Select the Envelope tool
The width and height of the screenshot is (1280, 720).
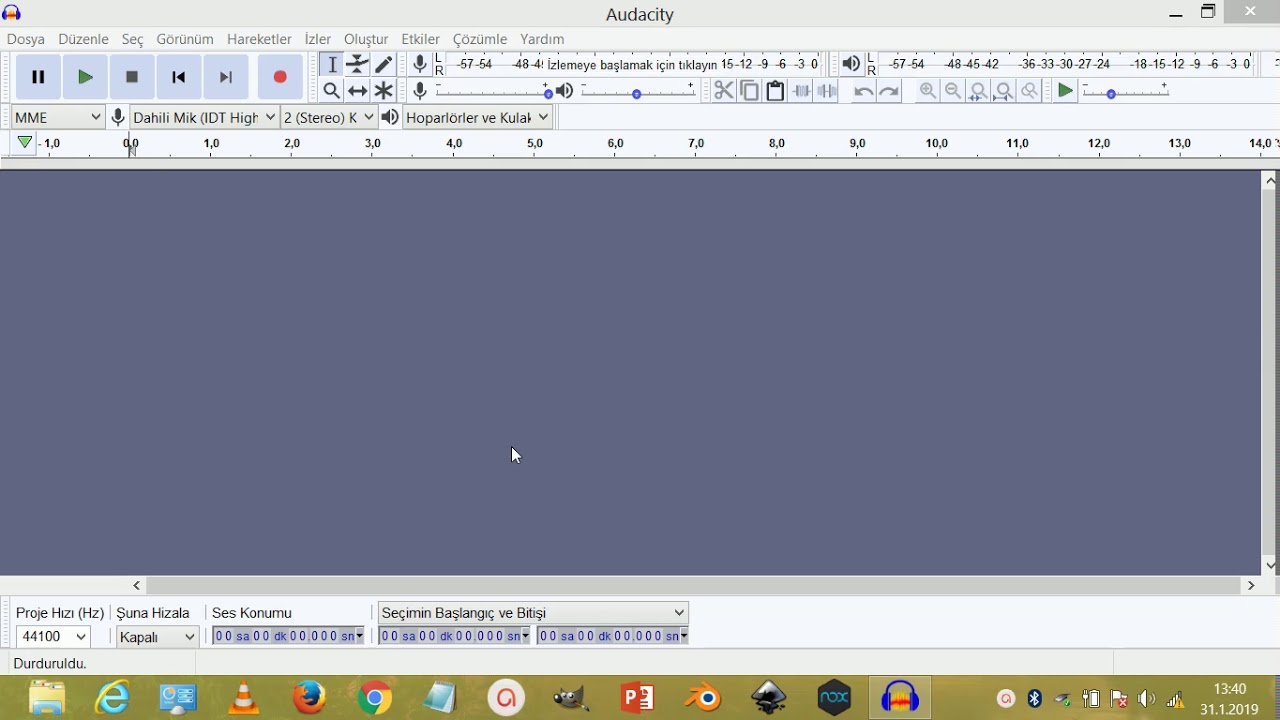tap(357, 64)
